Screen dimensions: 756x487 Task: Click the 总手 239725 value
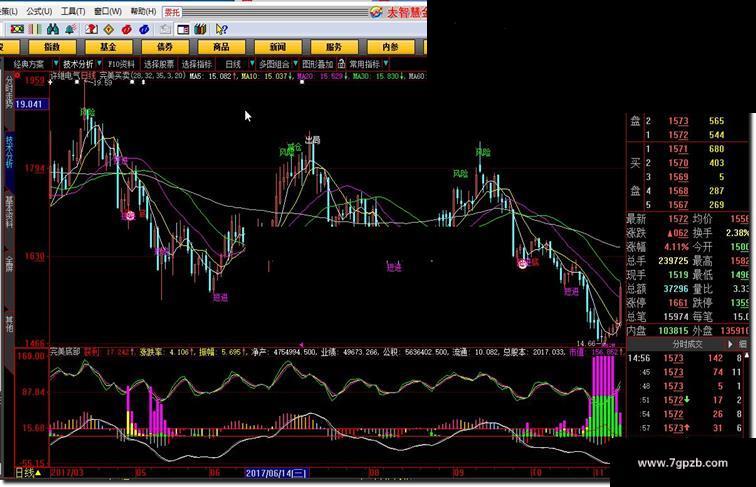tap(674, 261)
